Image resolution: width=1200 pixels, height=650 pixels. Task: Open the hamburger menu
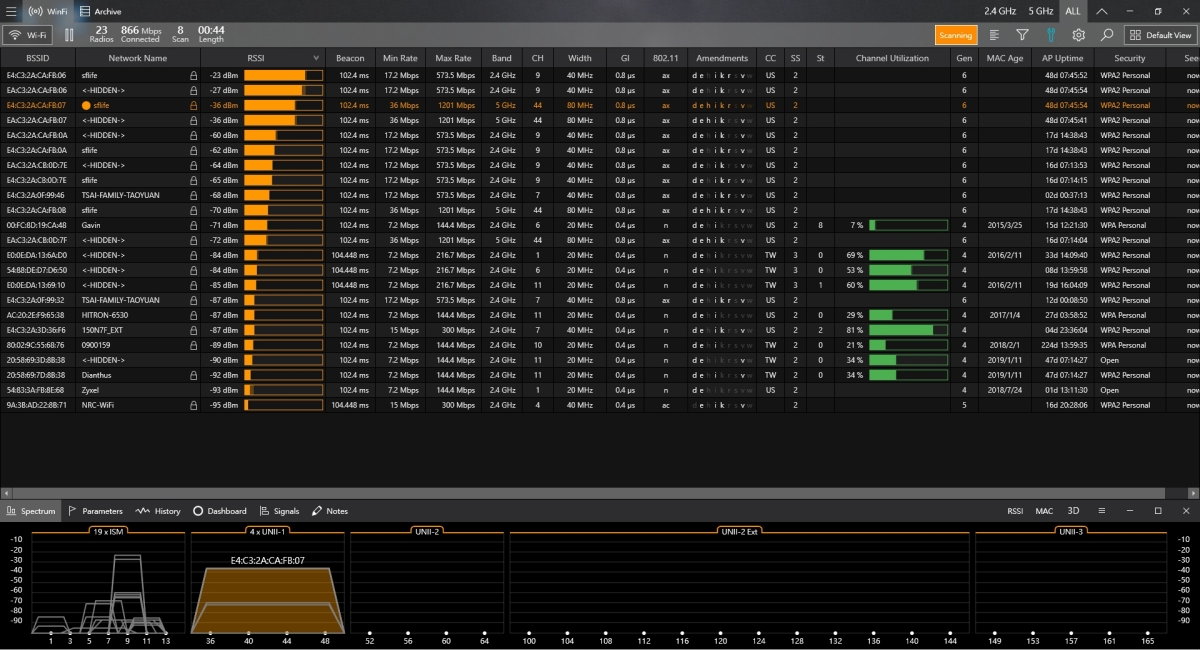click(x=11, y=11)
